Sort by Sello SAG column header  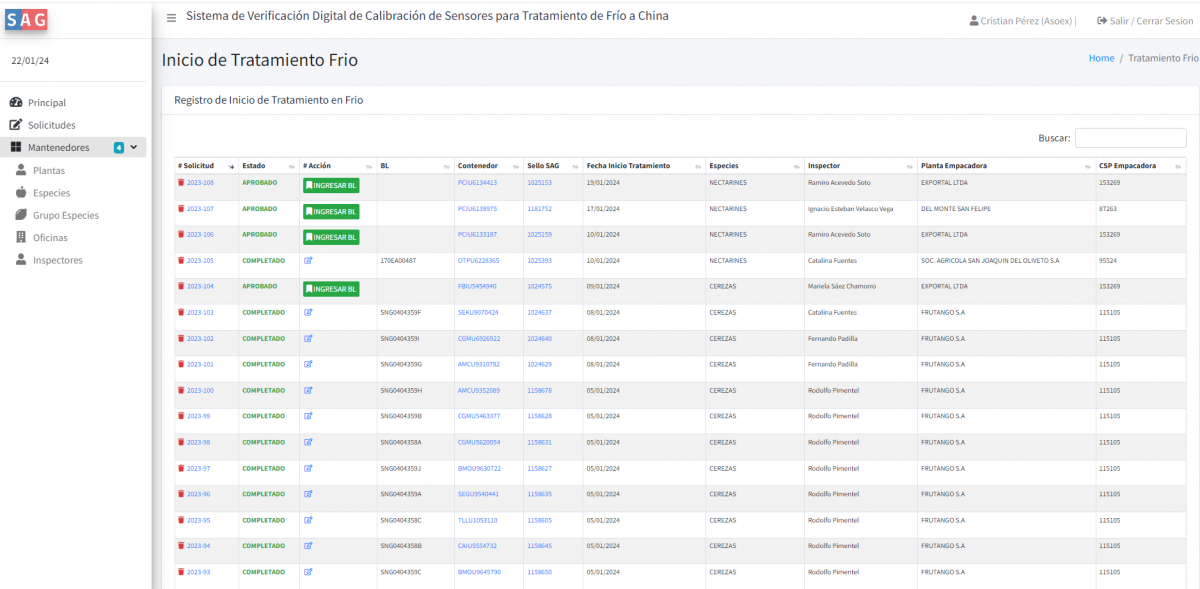click(x=553, y=166)
